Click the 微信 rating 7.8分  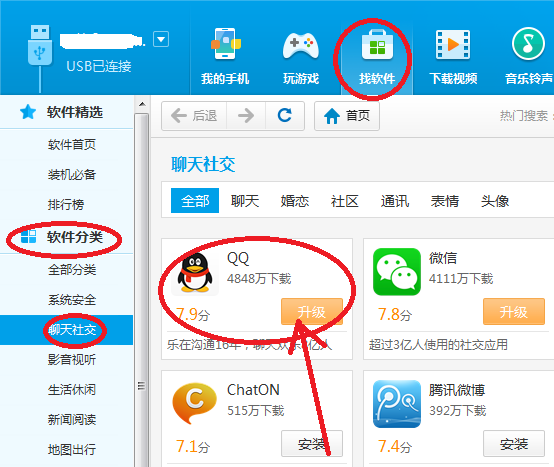pos(395,314)
